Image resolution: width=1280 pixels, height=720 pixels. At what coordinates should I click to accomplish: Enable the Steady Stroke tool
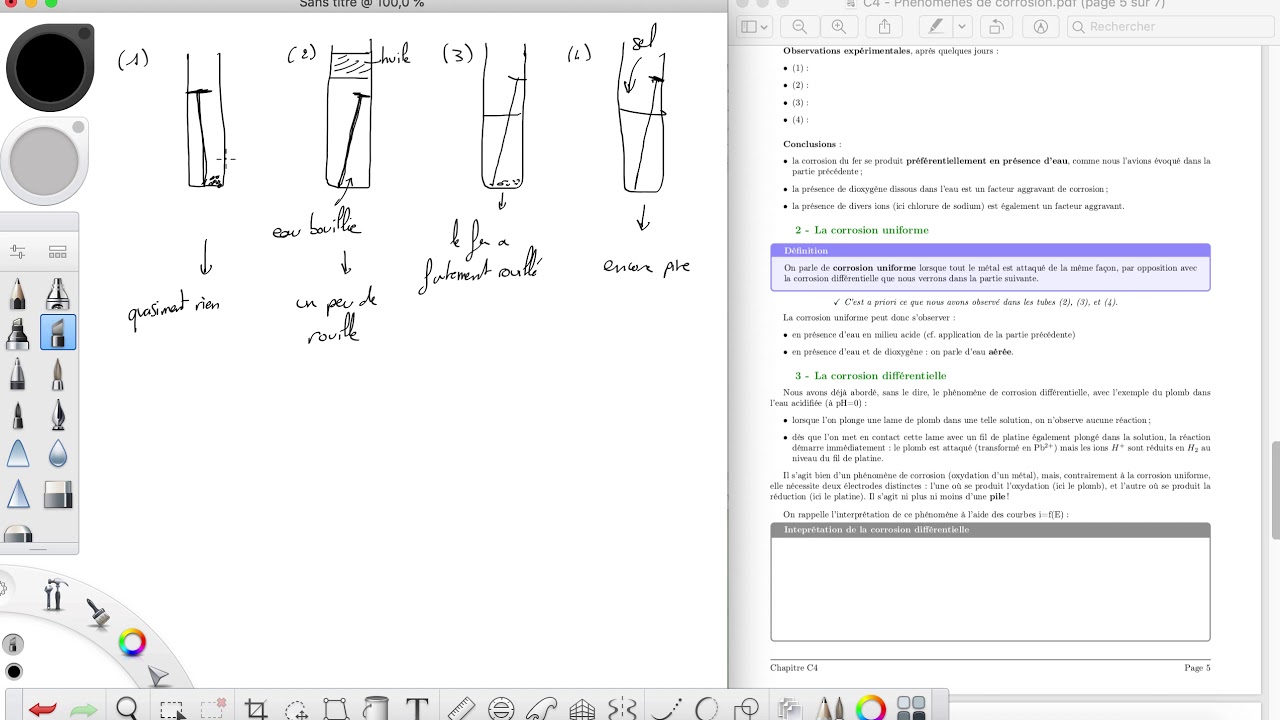pyautogui.click(x=666, y=709)
